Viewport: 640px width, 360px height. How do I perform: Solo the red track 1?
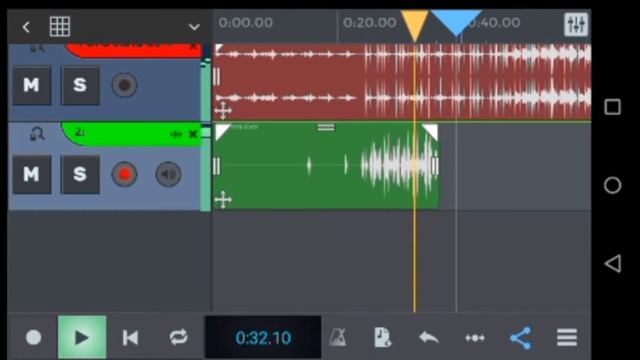point(80,85)
